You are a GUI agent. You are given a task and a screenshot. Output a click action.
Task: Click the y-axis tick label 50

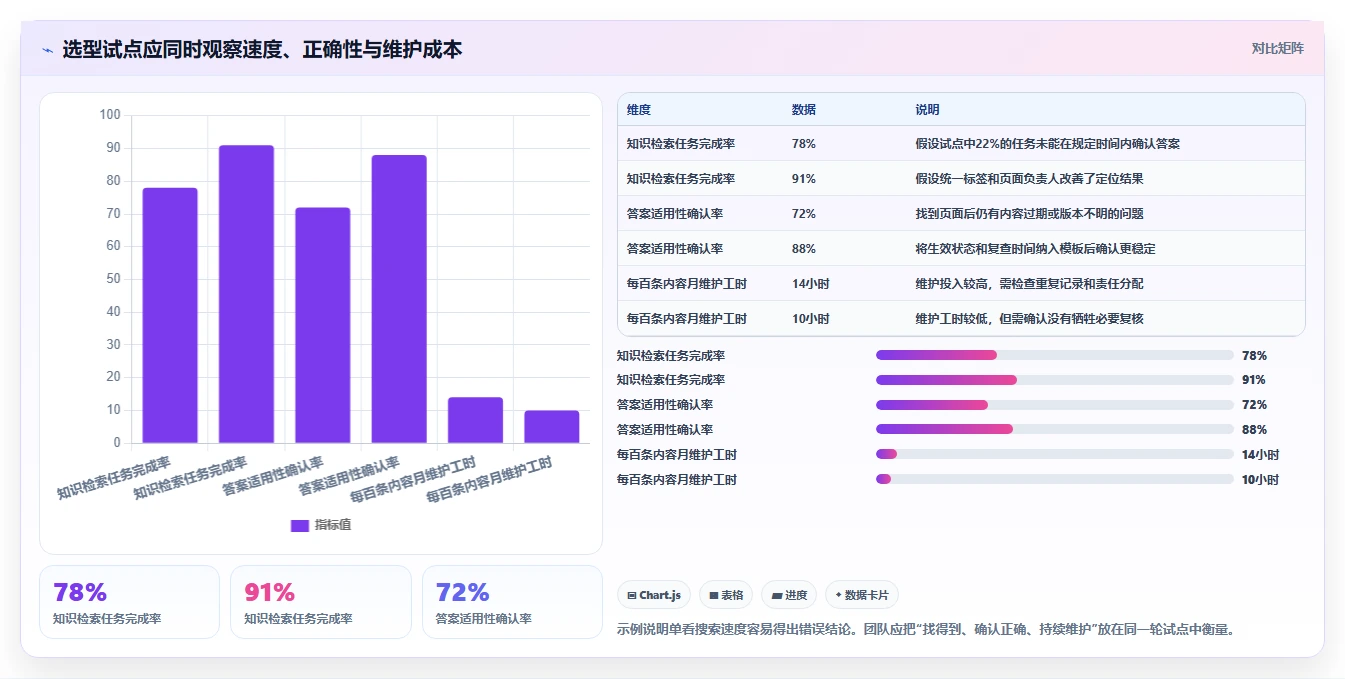pos(113,279)
